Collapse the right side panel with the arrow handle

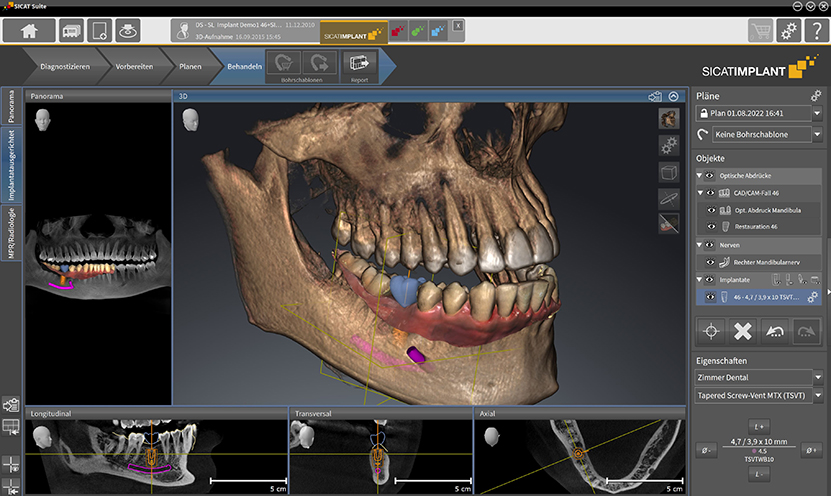click(x=828, y=292)
